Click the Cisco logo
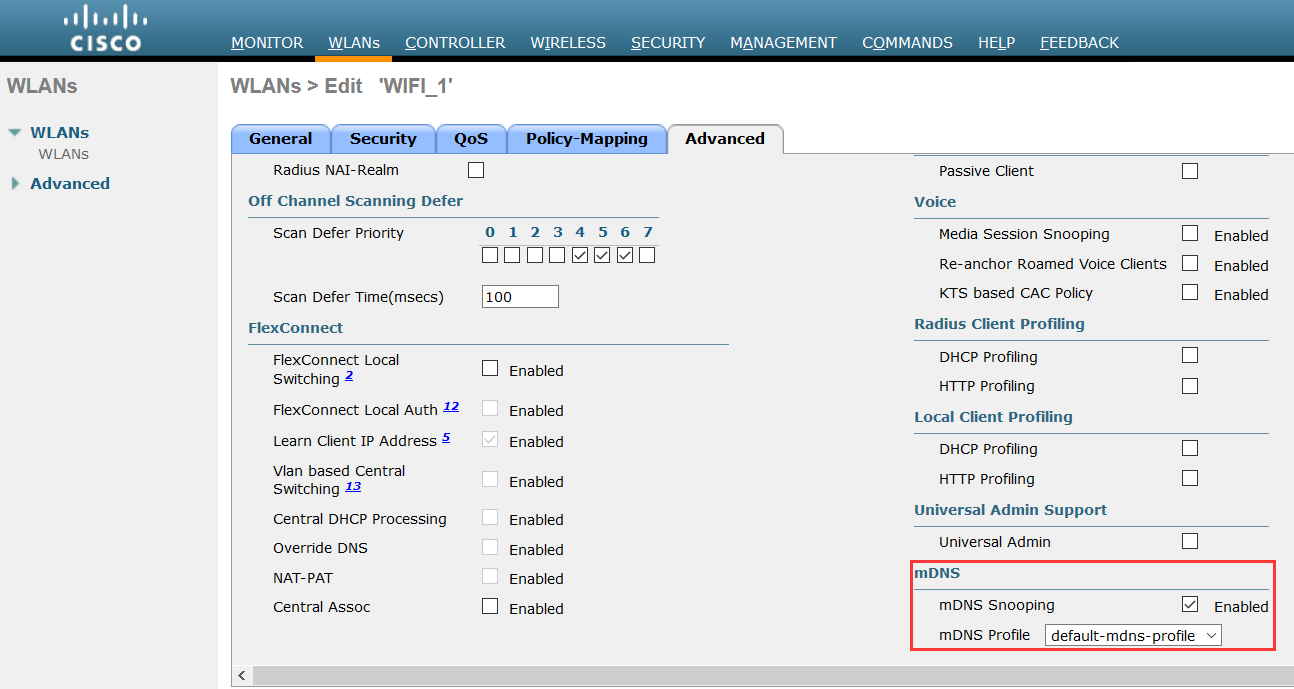 pos(106,29)
